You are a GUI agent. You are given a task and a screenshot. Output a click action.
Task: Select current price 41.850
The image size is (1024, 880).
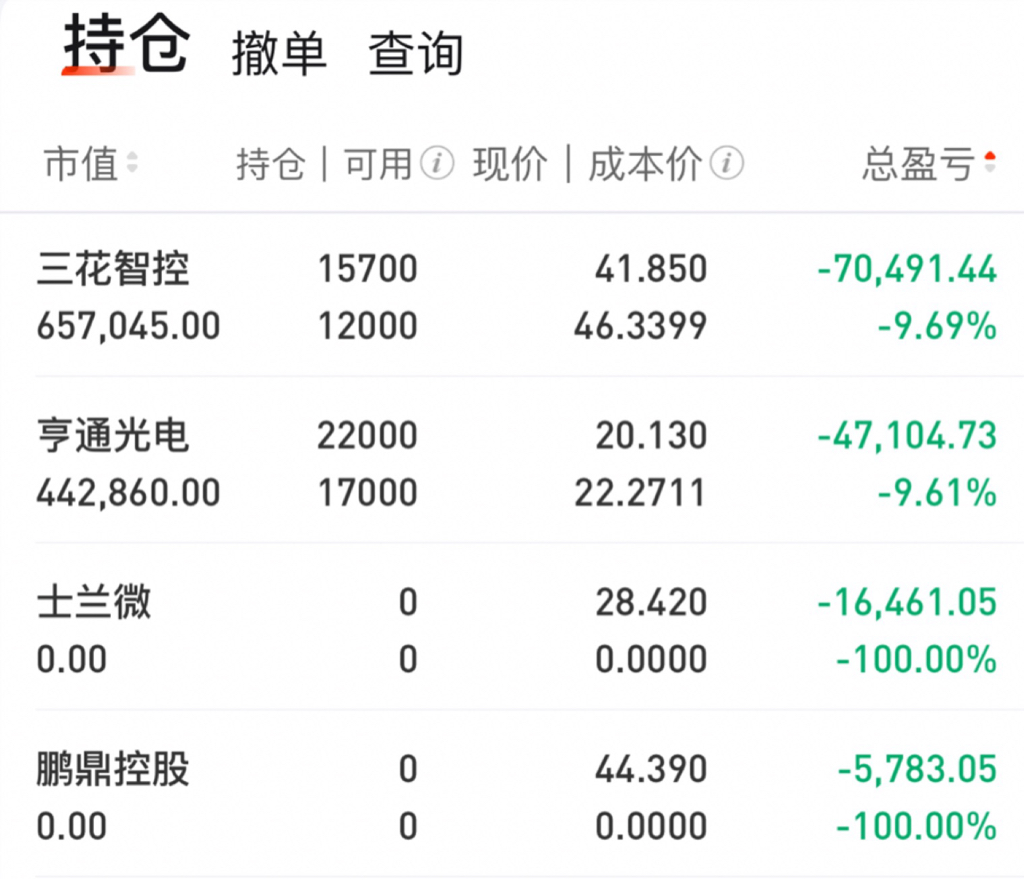(650, 268)
